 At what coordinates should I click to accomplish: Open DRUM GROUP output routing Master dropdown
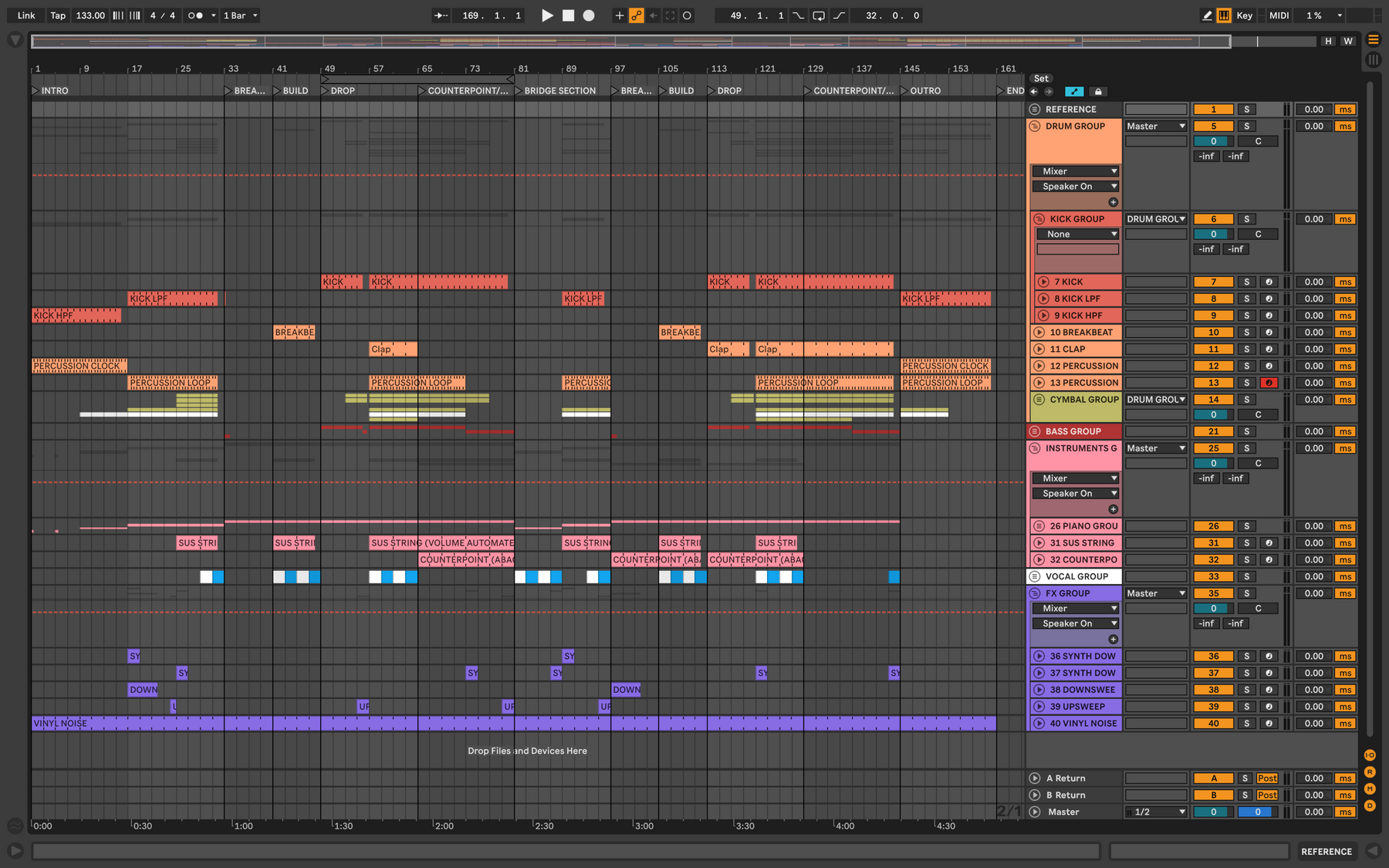(1155, 127)
